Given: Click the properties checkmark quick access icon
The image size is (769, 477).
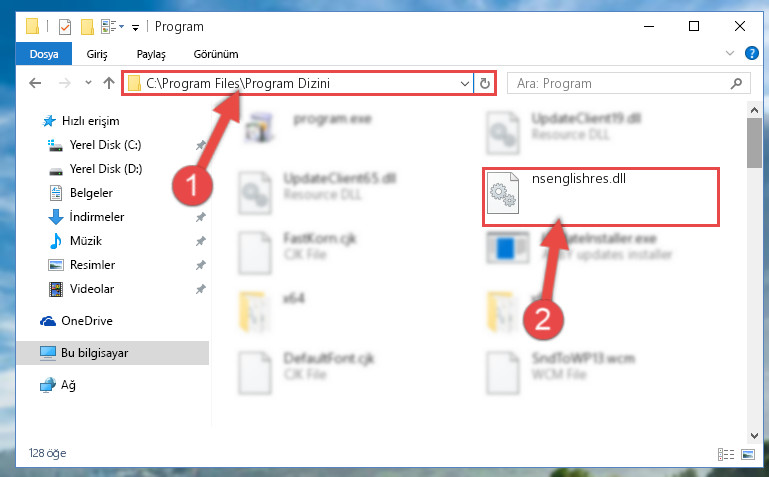Looking at the screenshot, I should (x=65, y=26).
